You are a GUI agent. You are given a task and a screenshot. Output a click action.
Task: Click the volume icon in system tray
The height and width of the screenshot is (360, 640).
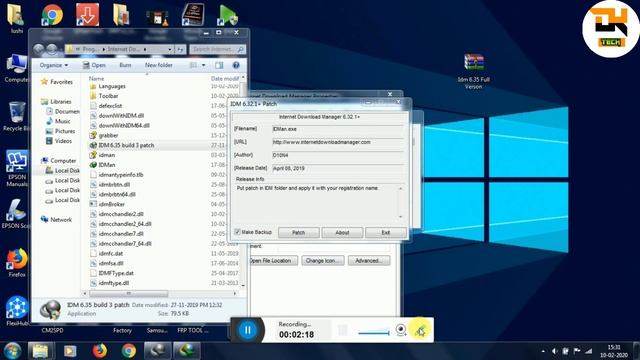click(554, 351)
